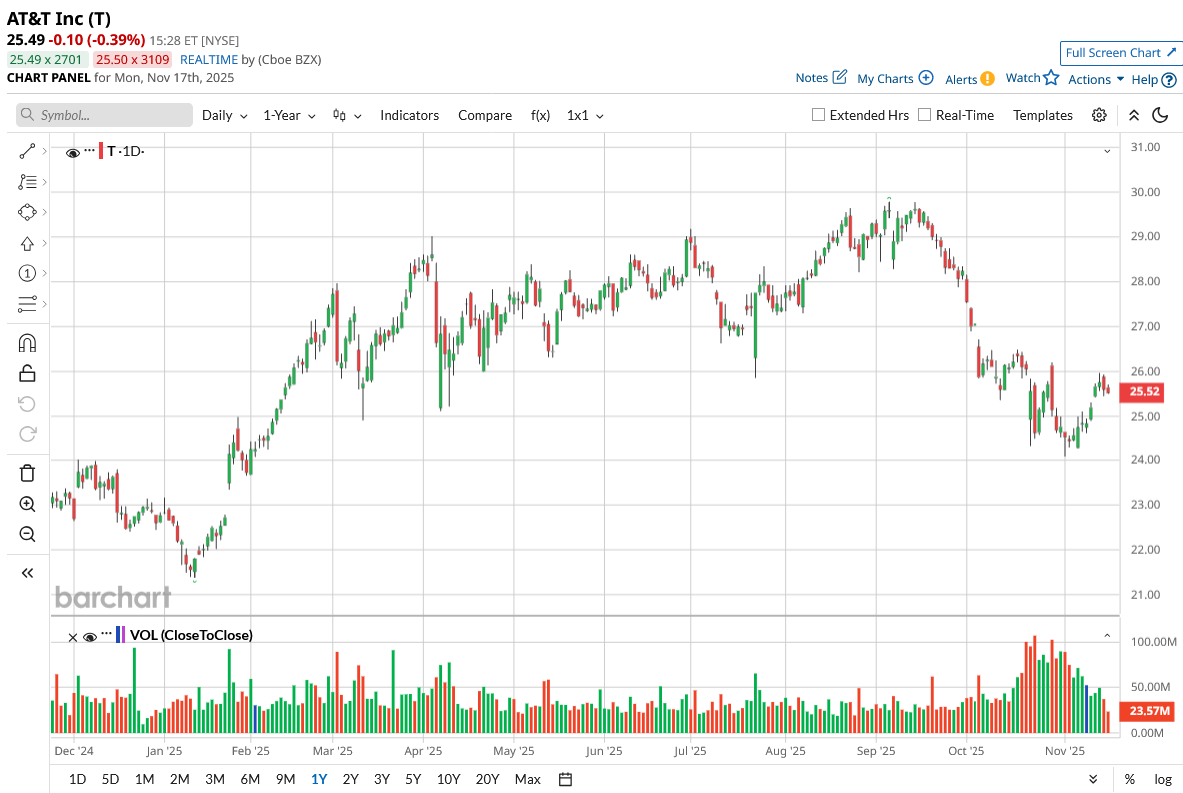Open the Daily frequency dropdown
This screenshot has height=793, width=1183.
(x=224, y=115)
